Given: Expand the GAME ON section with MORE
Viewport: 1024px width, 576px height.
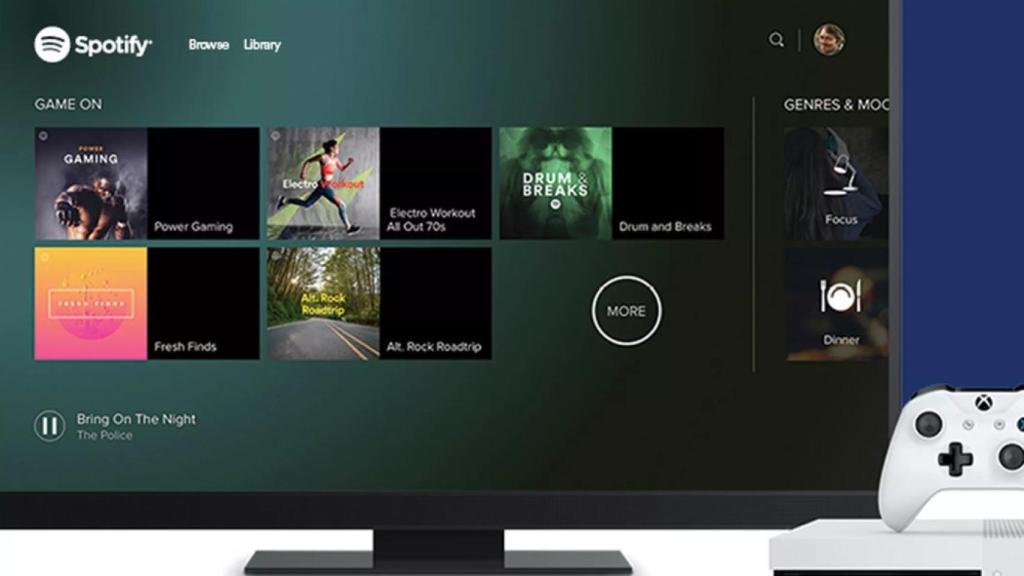Looking at the screenshot, I should click(x=626, y=311).
